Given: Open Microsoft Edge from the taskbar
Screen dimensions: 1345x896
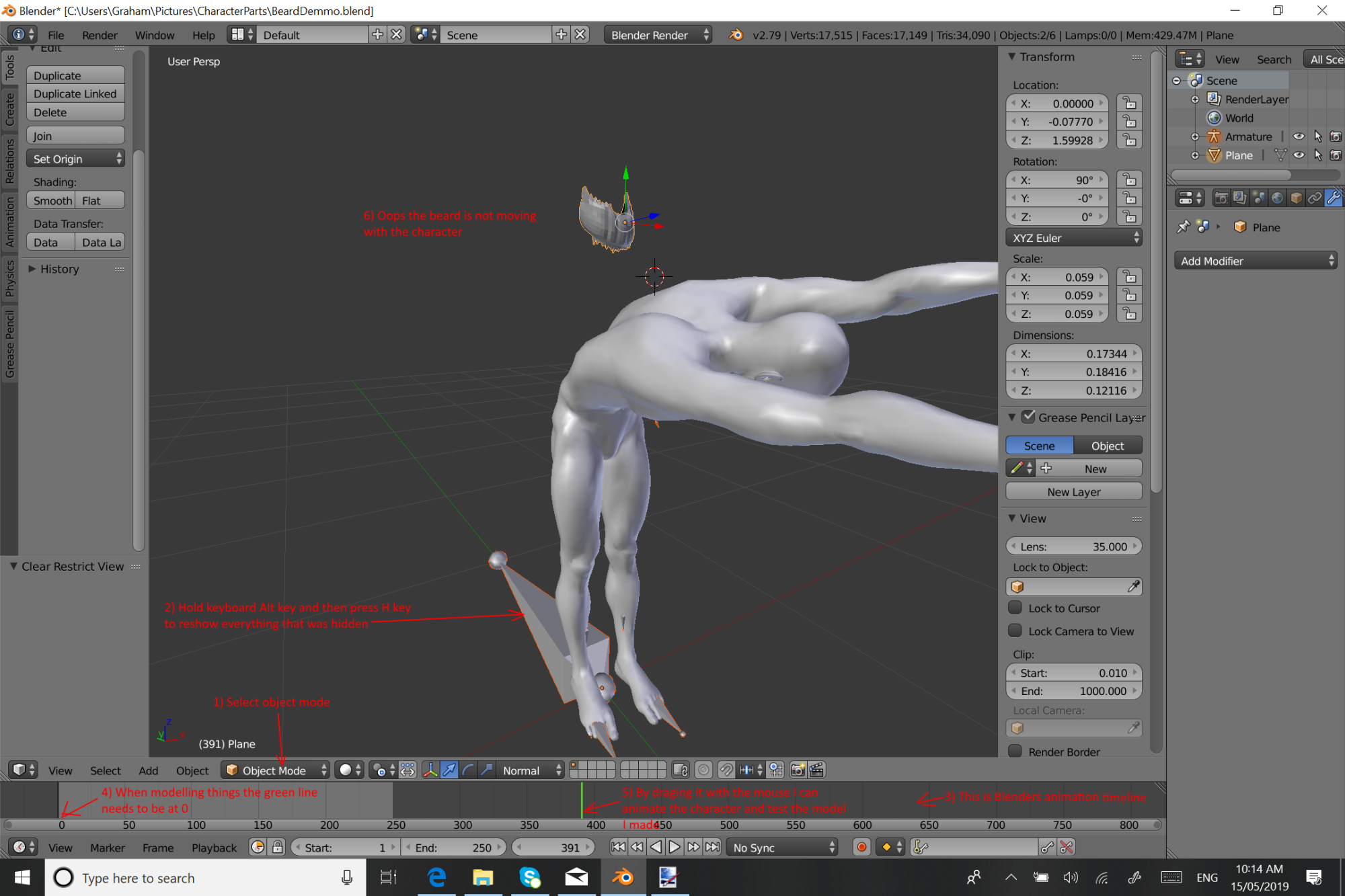Looking at the screenshot, I should [x=437, y=877].
